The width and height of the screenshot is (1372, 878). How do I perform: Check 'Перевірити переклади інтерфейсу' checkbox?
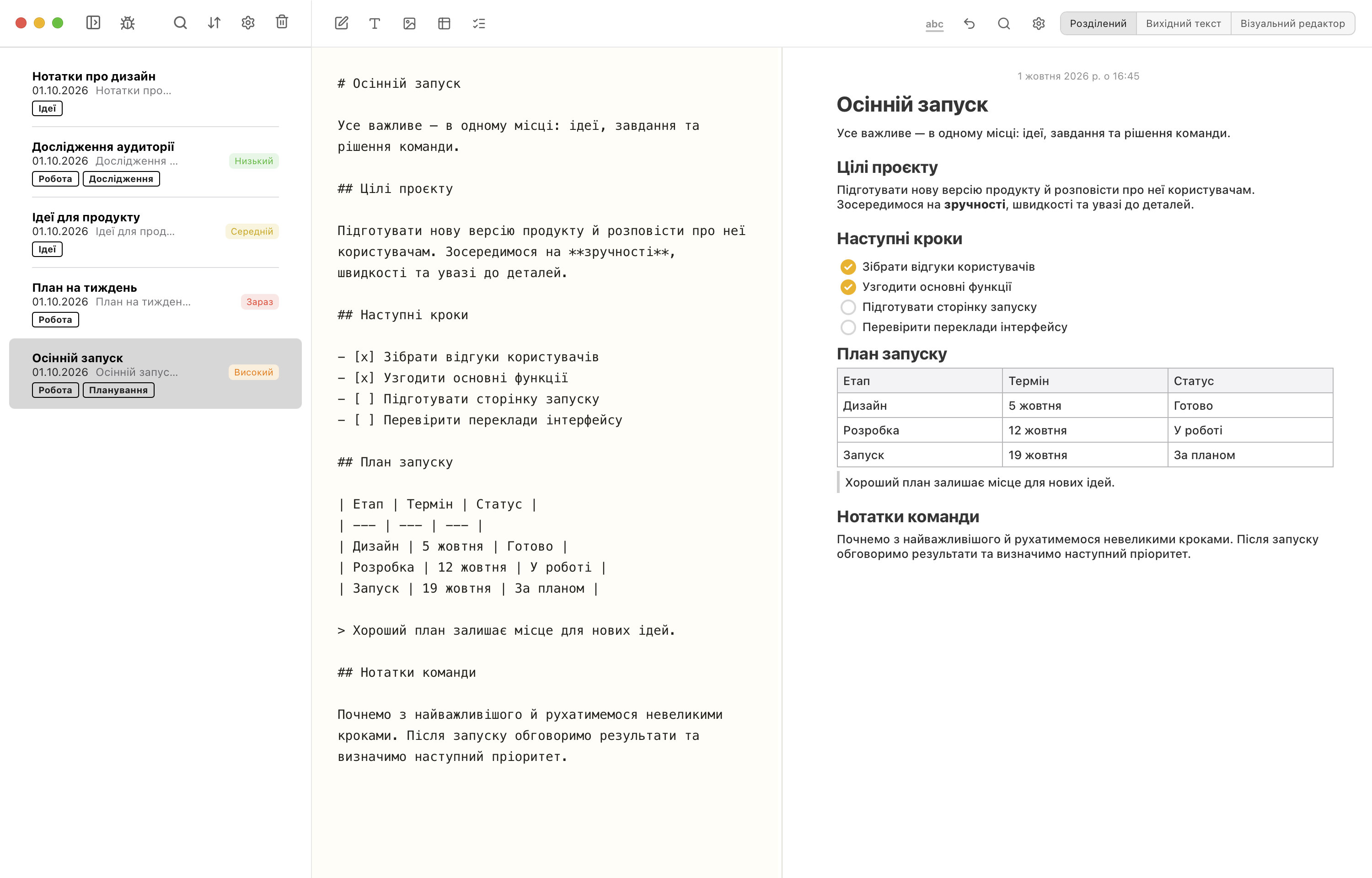click(848, 327)
